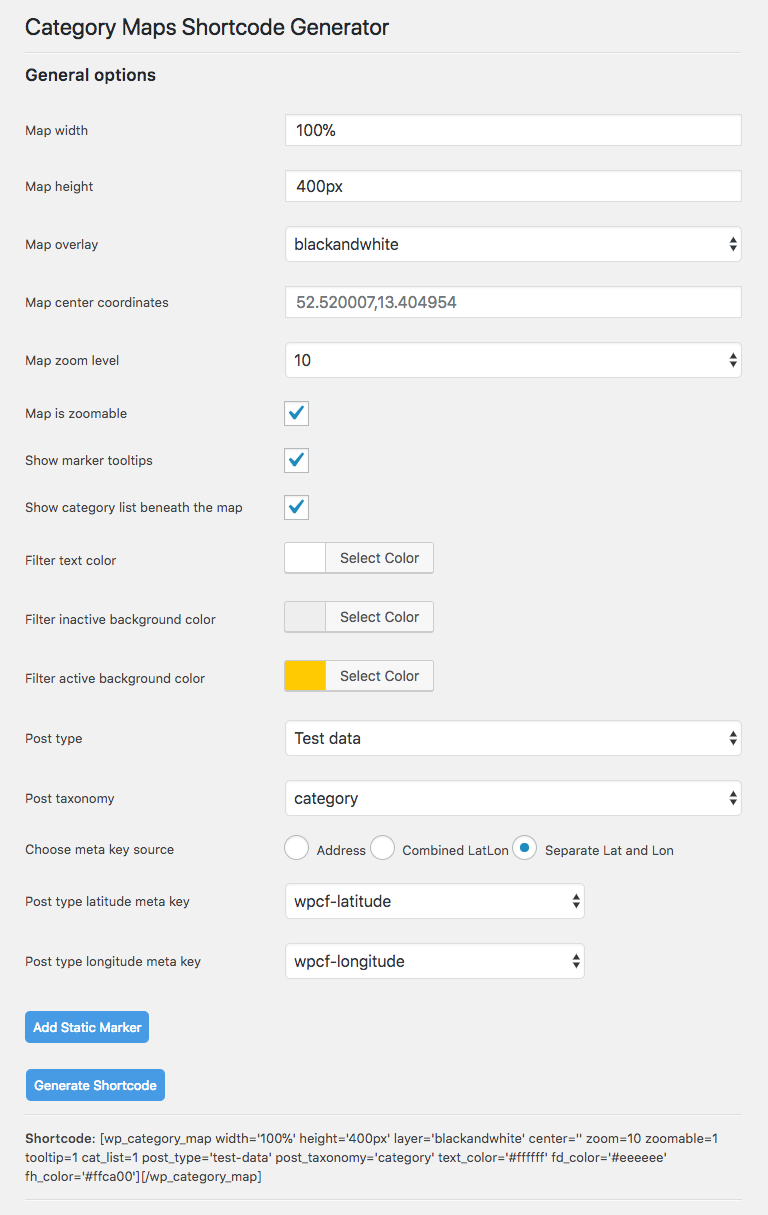
Task: Click the Map center coordinates field
Action: tap(513, 302)
